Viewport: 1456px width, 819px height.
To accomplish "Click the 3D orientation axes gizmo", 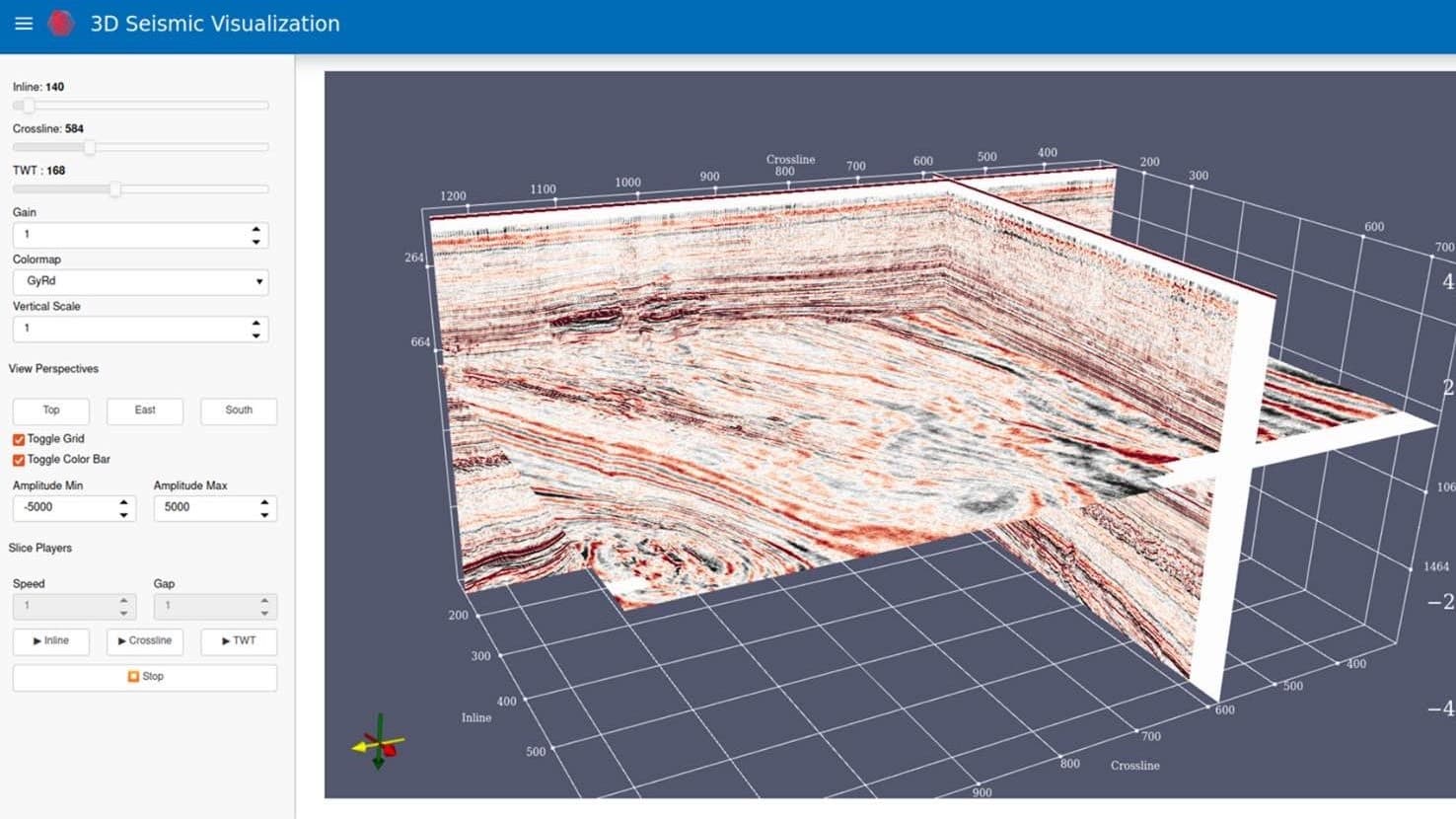I will pyautogui.click(x=378, y=740).
